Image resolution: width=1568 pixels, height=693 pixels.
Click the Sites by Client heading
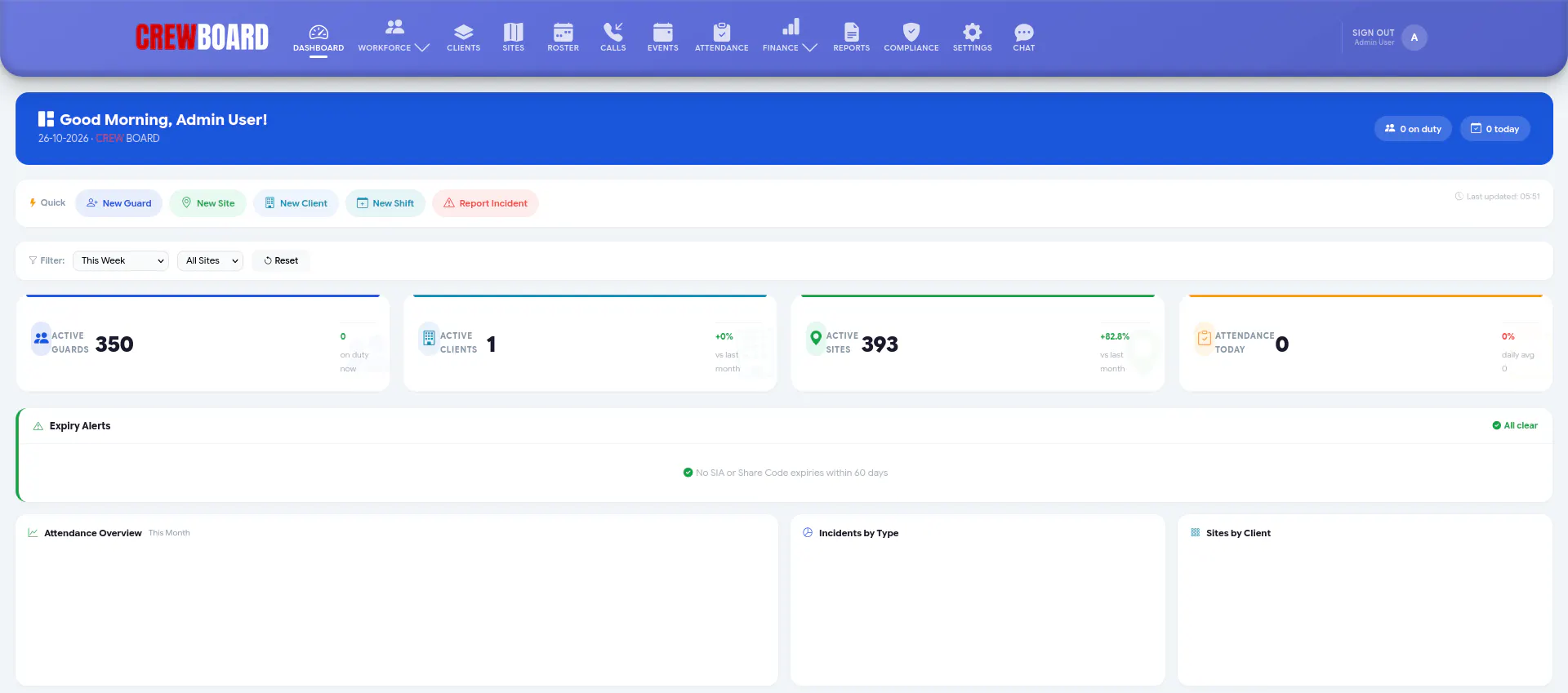(x=1238, y=533)
